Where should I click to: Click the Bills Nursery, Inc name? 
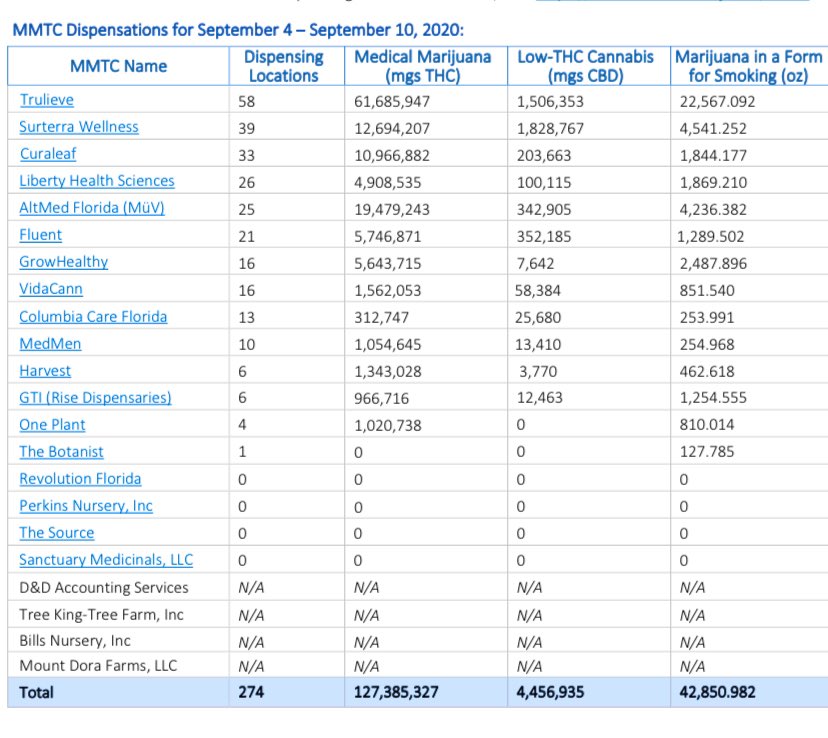tap(75, 641)
